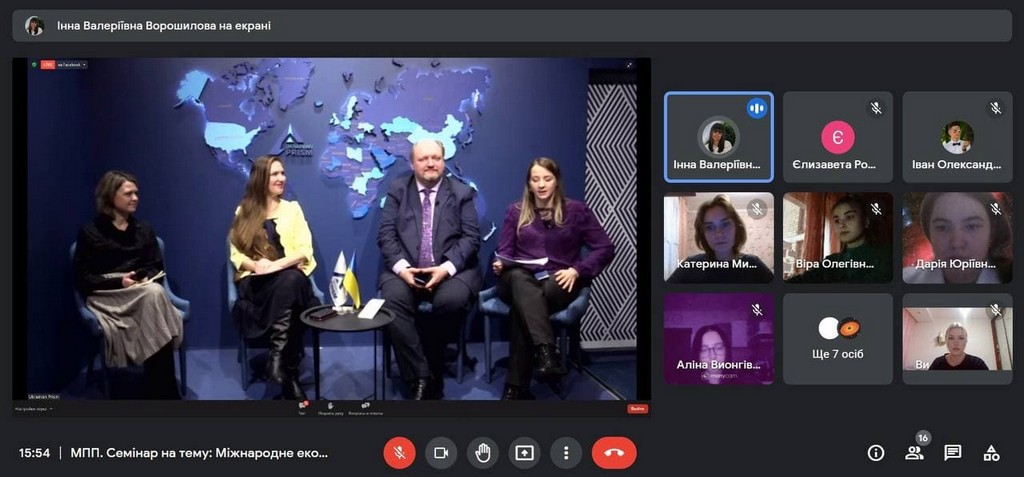
Task: Show the participants list with 16 people
Action: [914, 453]
